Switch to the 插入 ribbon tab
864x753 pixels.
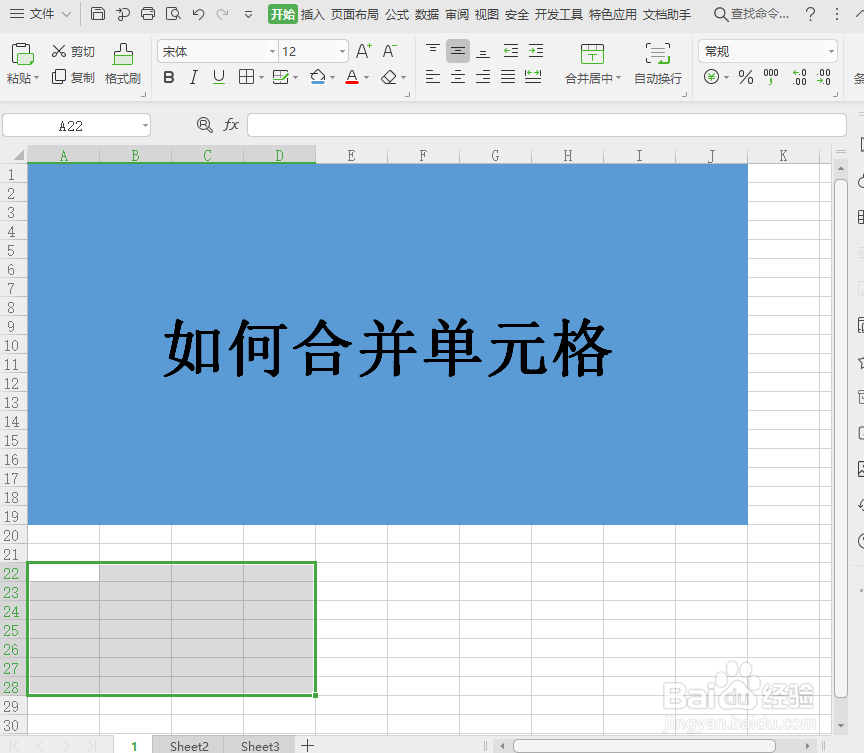pyautogui.click(x=311, y=14)
